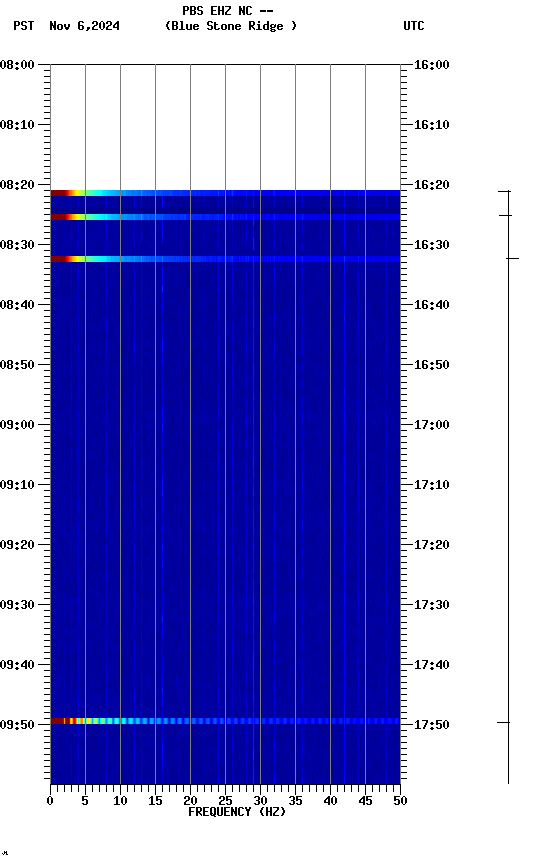
Task: Click the spectrogram event band near 08:25
Action: (x=225, y=217)
